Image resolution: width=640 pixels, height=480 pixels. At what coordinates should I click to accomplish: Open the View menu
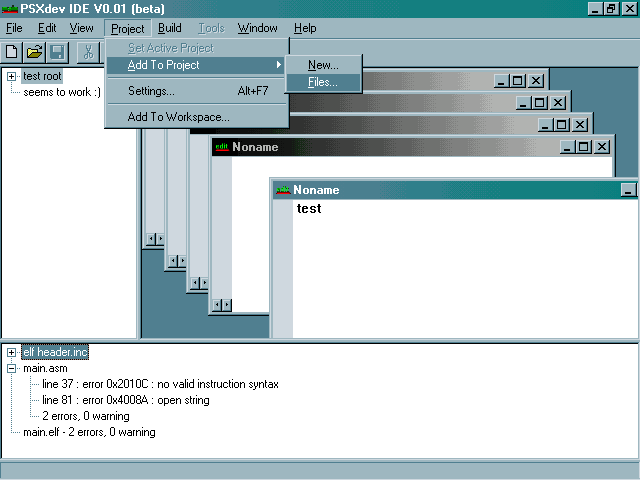tap(81, 28)
